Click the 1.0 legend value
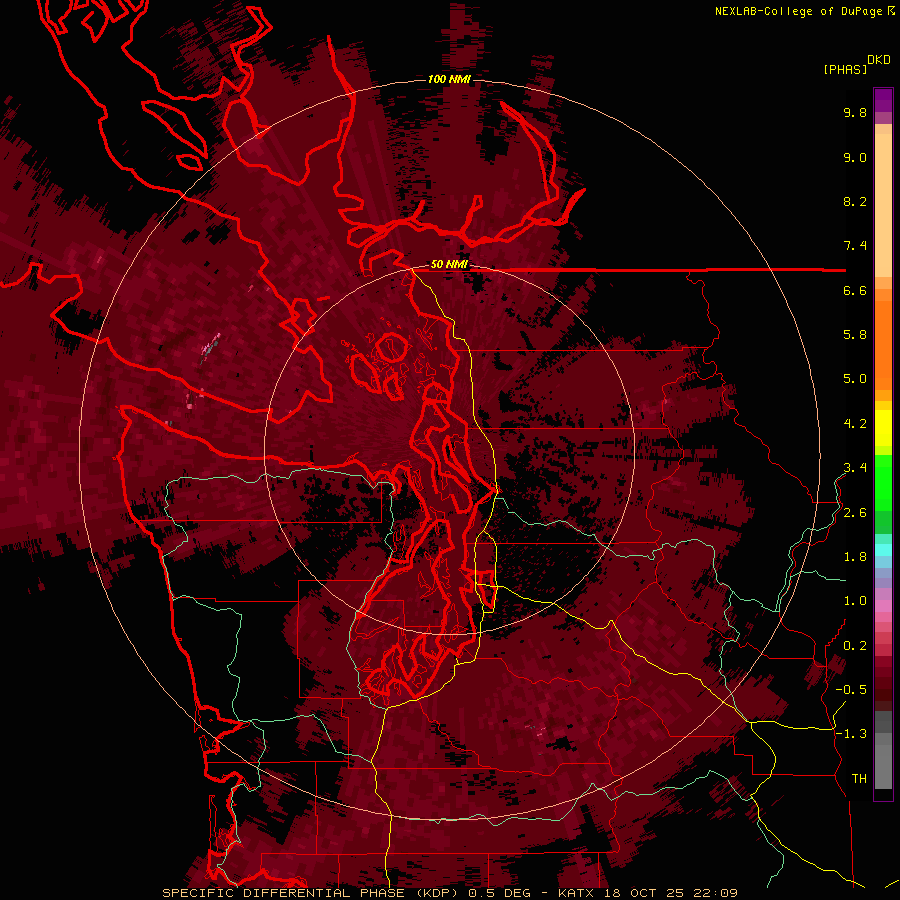 coord(855,601)
